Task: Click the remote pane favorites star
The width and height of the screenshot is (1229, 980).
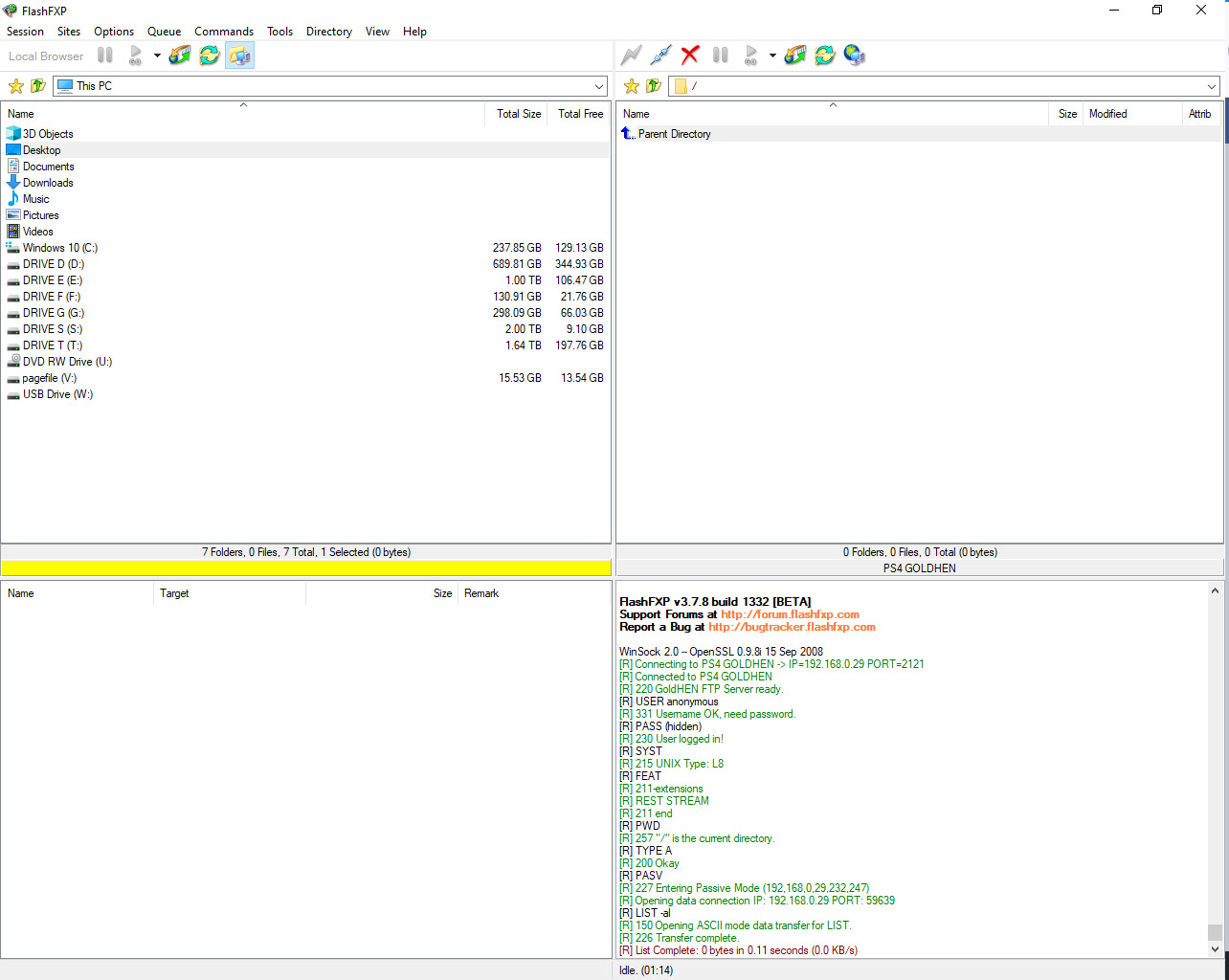Action: tap(632, 86)
